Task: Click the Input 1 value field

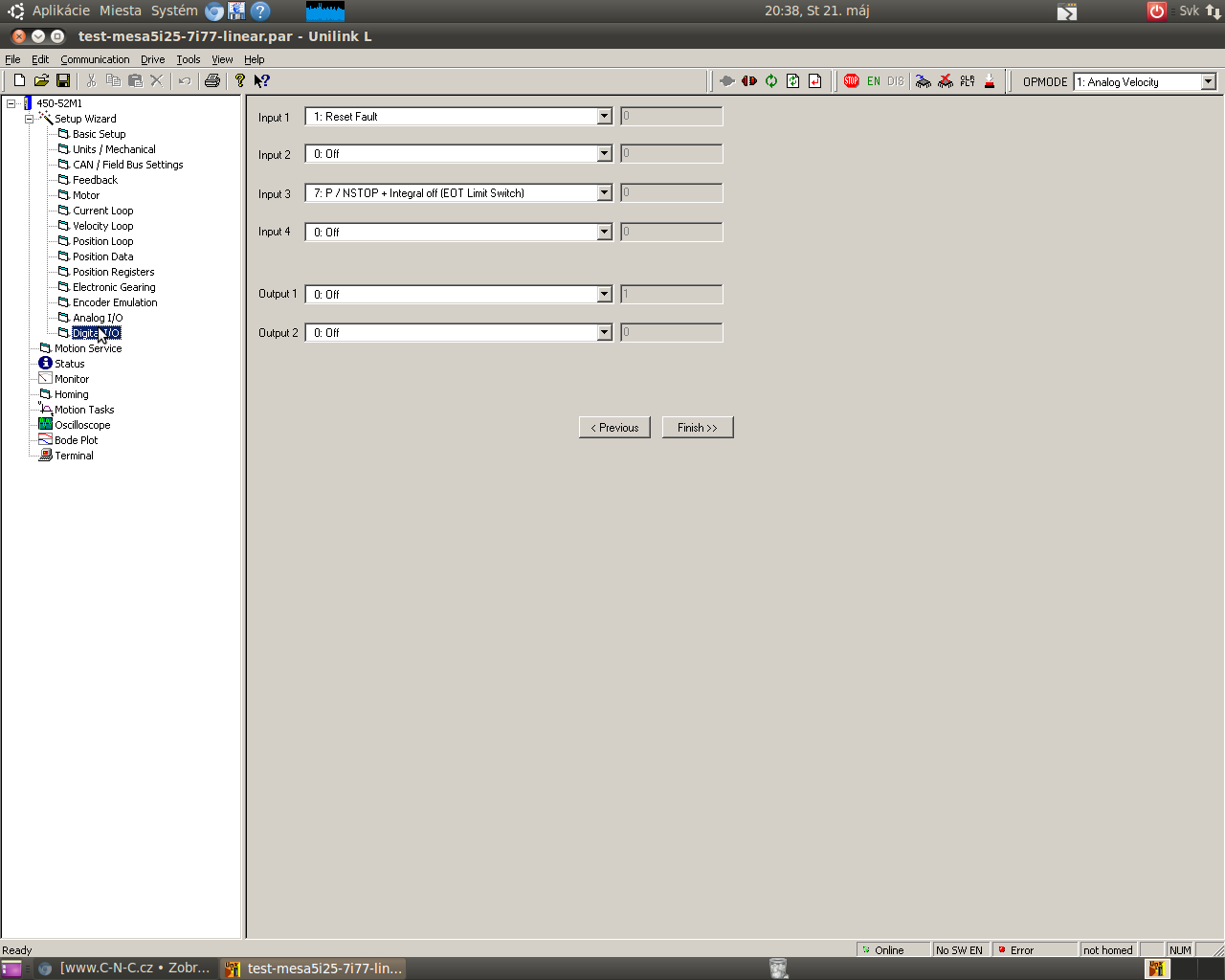Action: (671, 117)
